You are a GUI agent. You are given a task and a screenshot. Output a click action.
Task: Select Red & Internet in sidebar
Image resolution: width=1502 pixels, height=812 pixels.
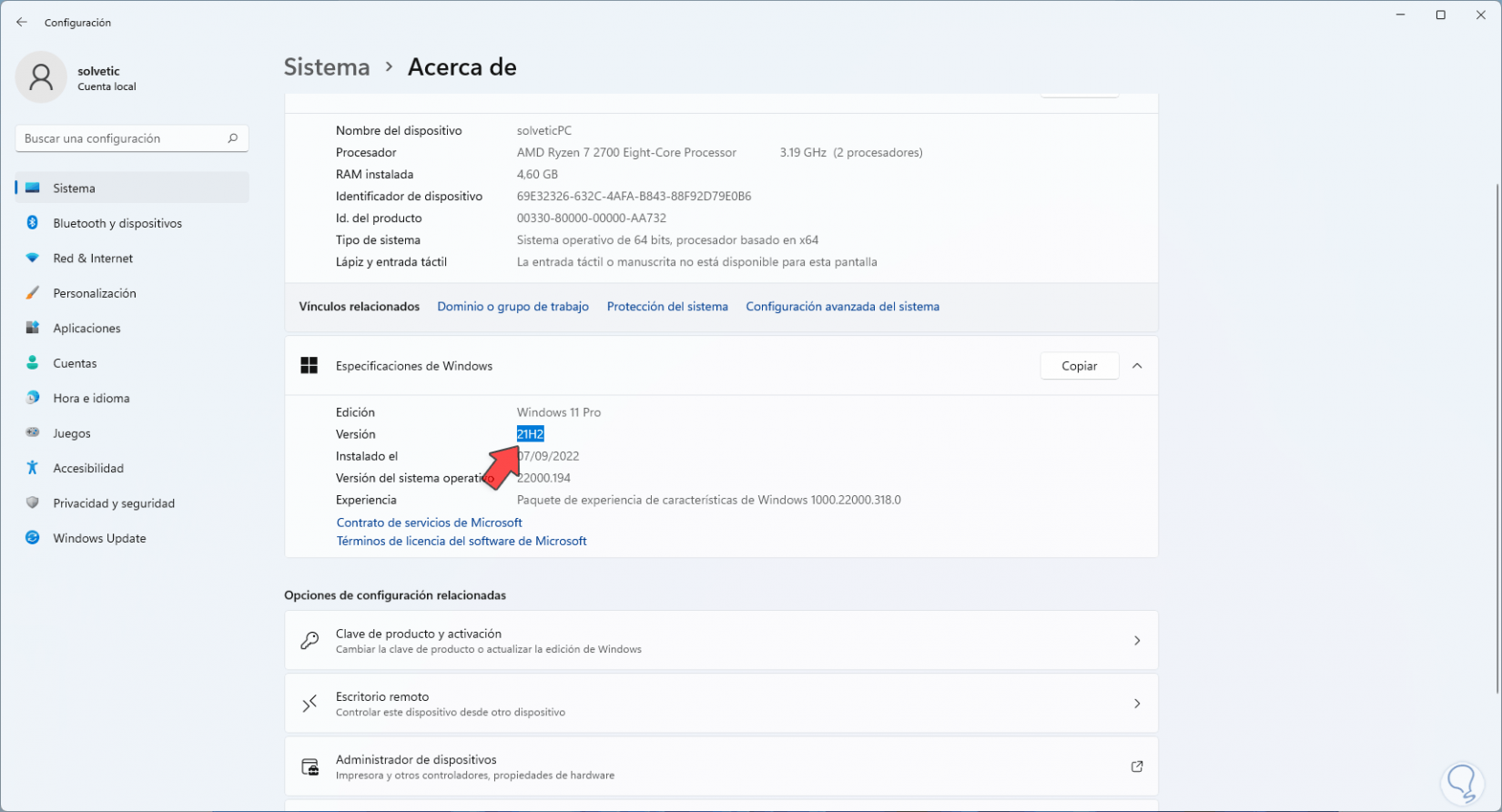click(132, 259)
